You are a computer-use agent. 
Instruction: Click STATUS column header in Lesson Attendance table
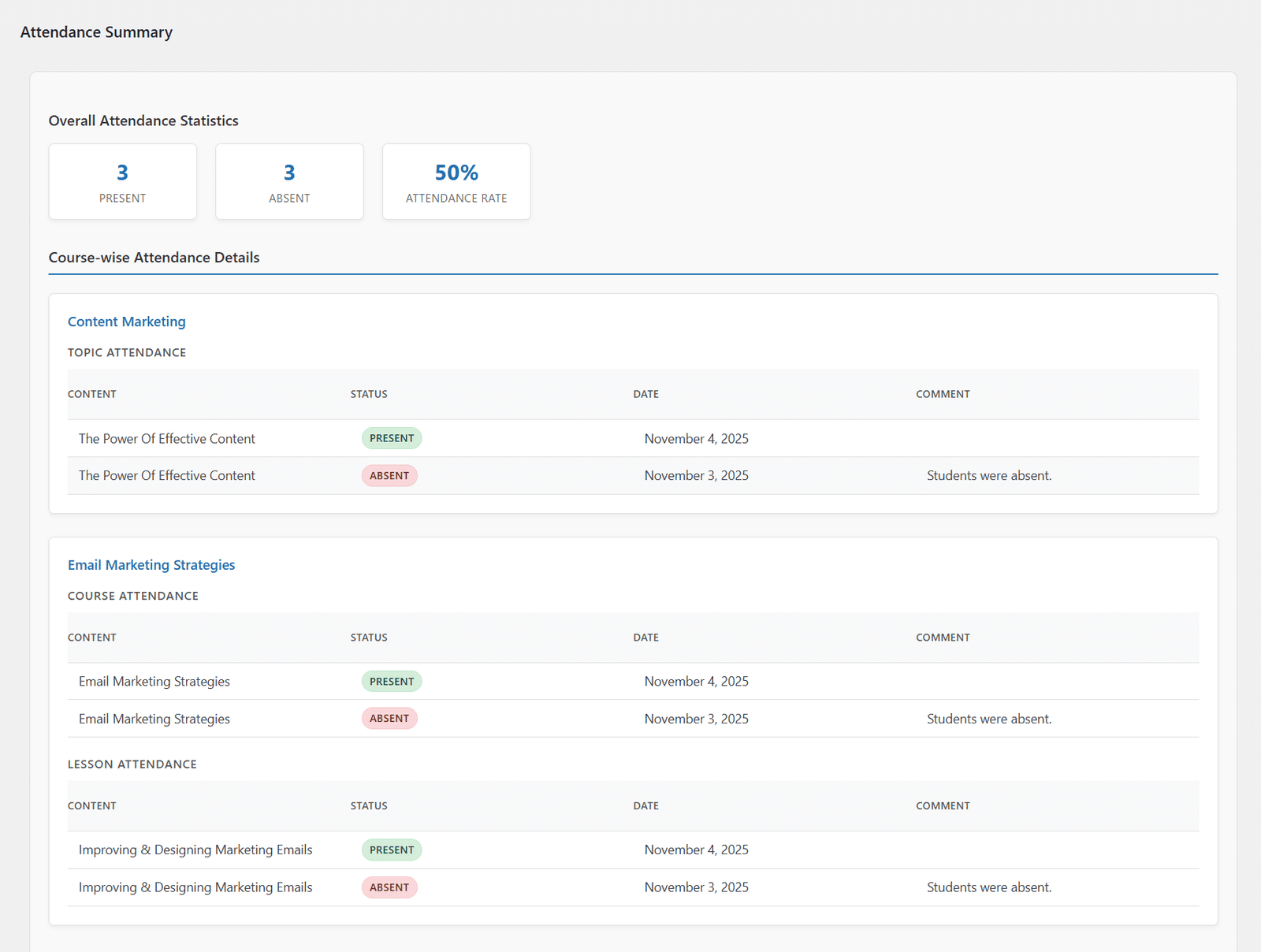click(x=369, y=806)
